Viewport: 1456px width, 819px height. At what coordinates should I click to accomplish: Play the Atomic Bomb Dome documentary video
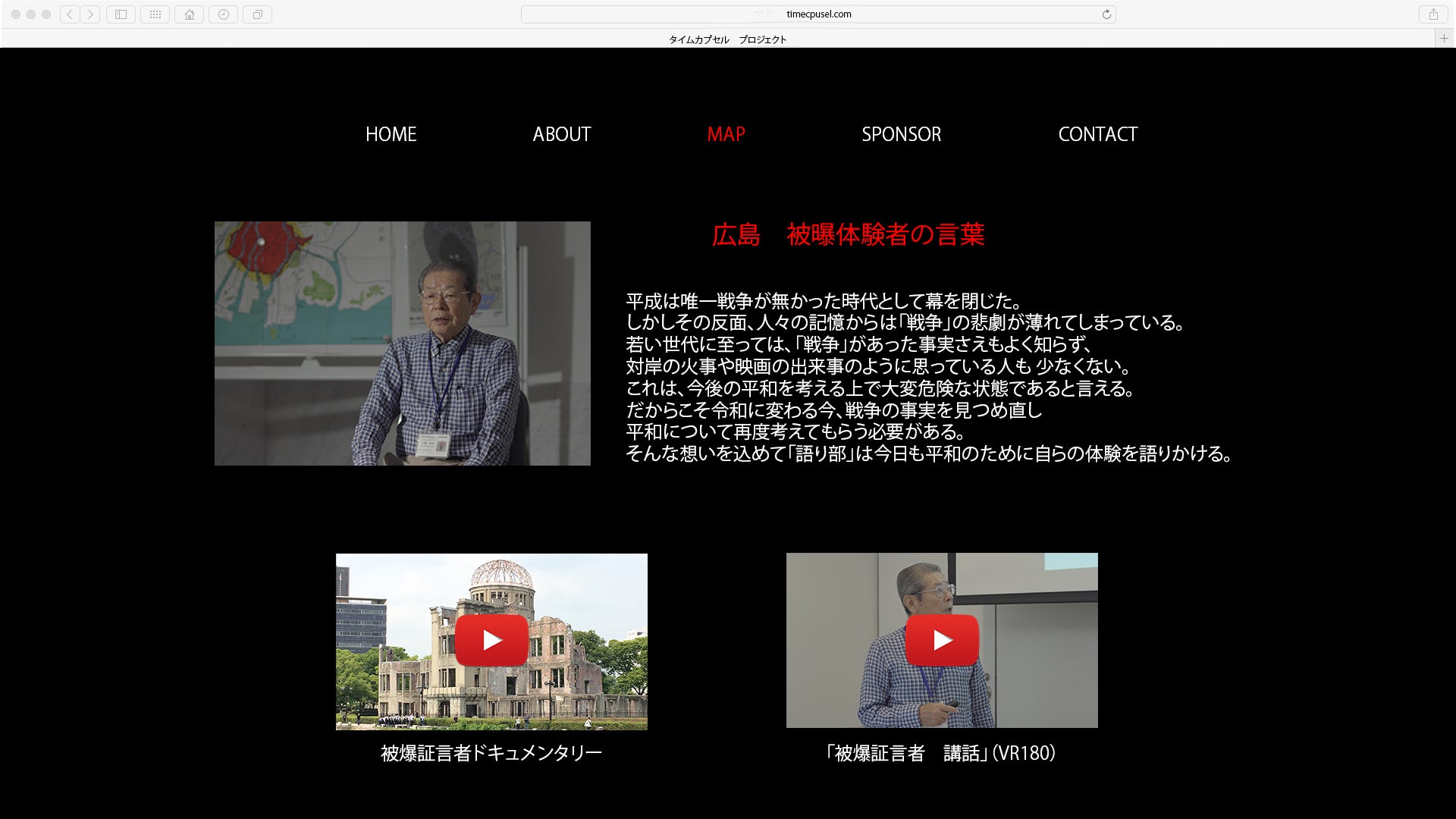click(491, 641)
